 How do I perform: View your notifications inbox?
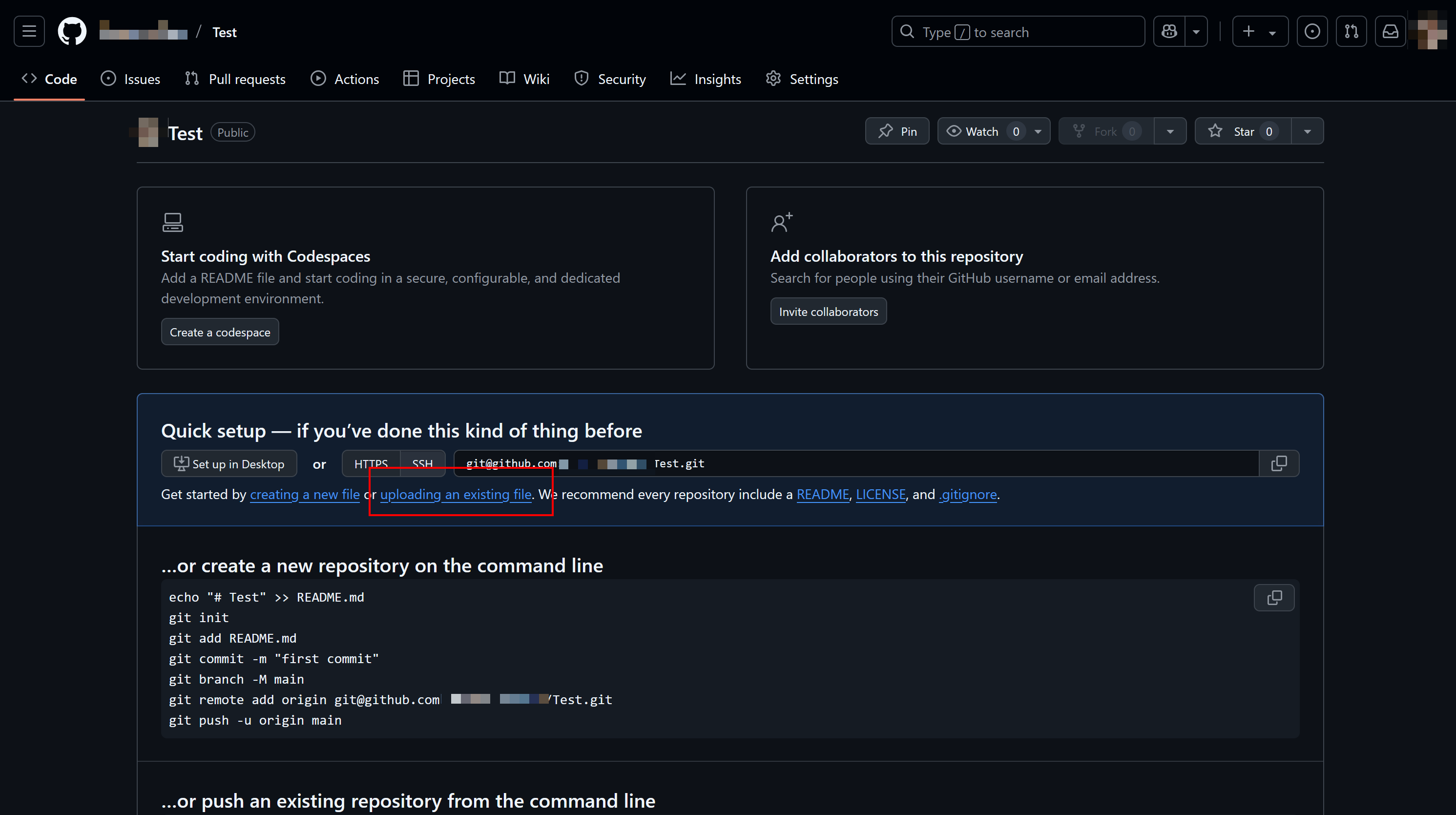pyautogui.click(x=1390, y=31)
